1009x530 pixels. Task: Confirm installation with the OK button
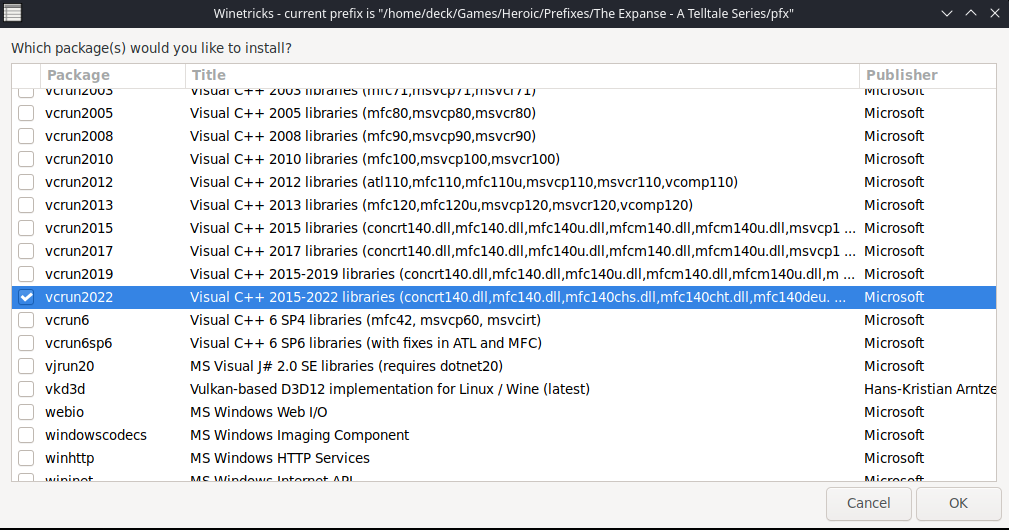click(958, 503)
